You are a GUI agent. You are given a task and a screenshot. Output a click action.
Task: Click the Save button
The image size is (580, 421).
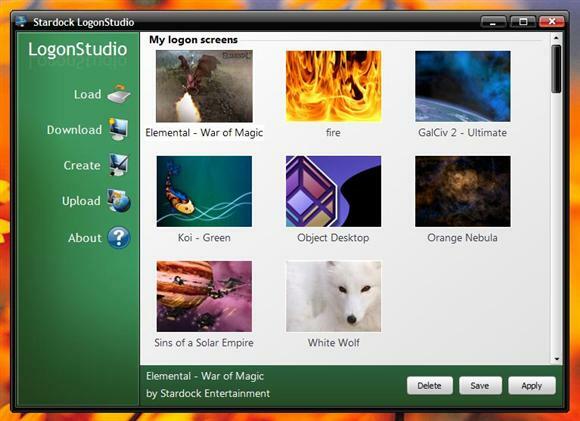point(480,385)
